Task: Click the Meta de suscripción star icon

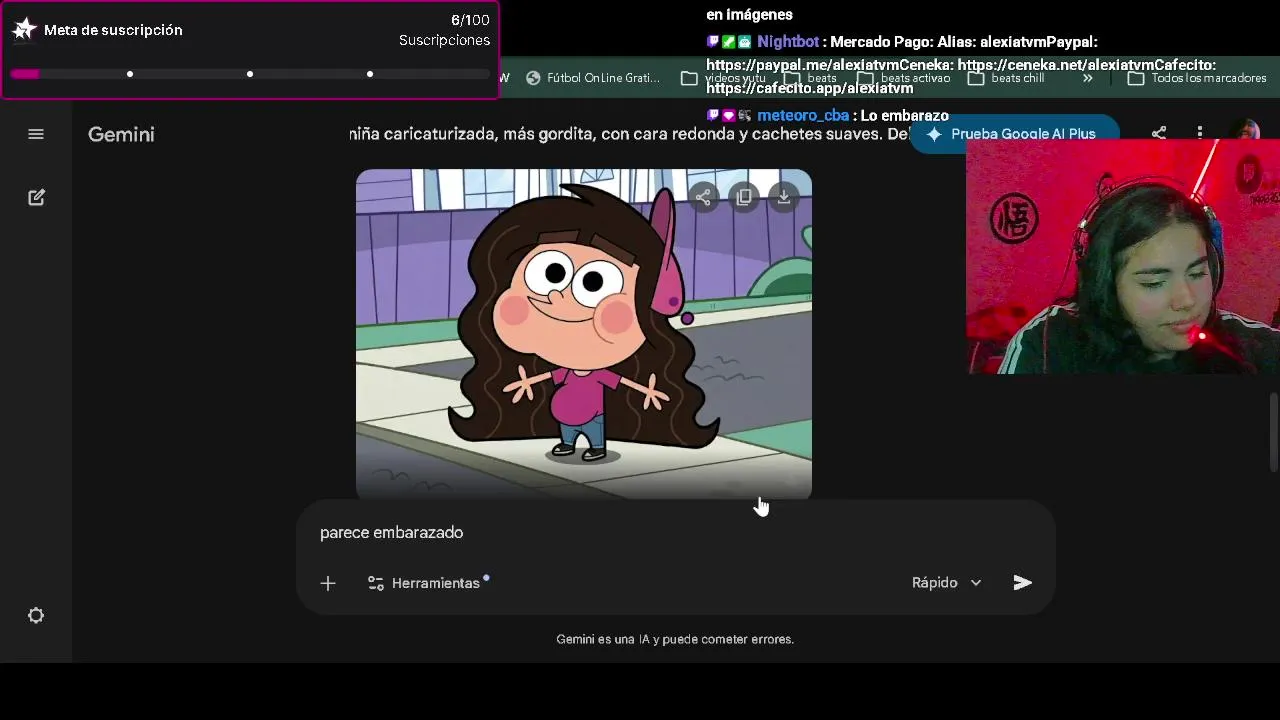Action: [24, 30]
